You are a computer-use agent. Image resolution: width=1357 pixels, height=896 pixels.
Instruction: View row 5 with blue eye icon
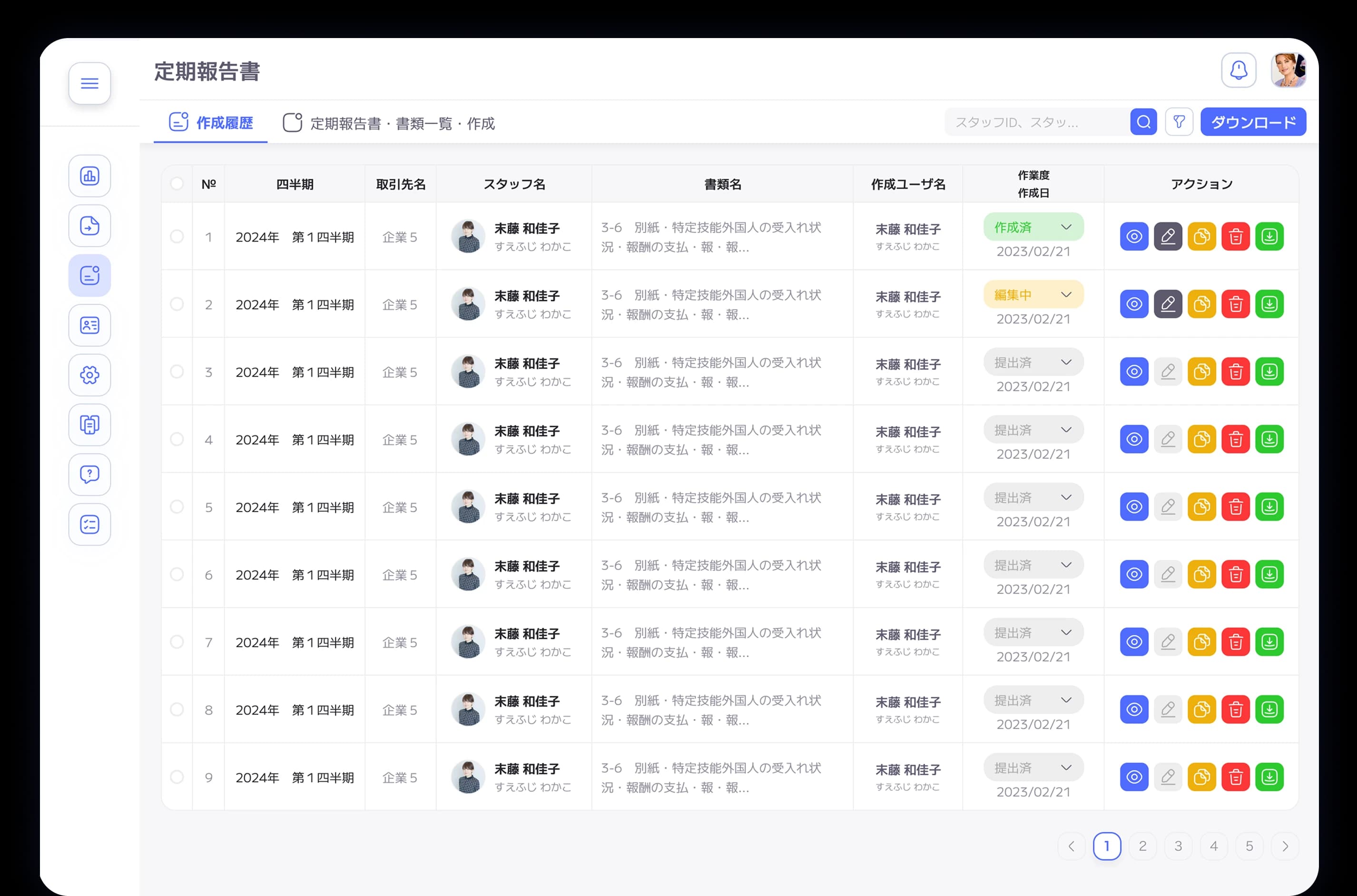pos(1134,507)
